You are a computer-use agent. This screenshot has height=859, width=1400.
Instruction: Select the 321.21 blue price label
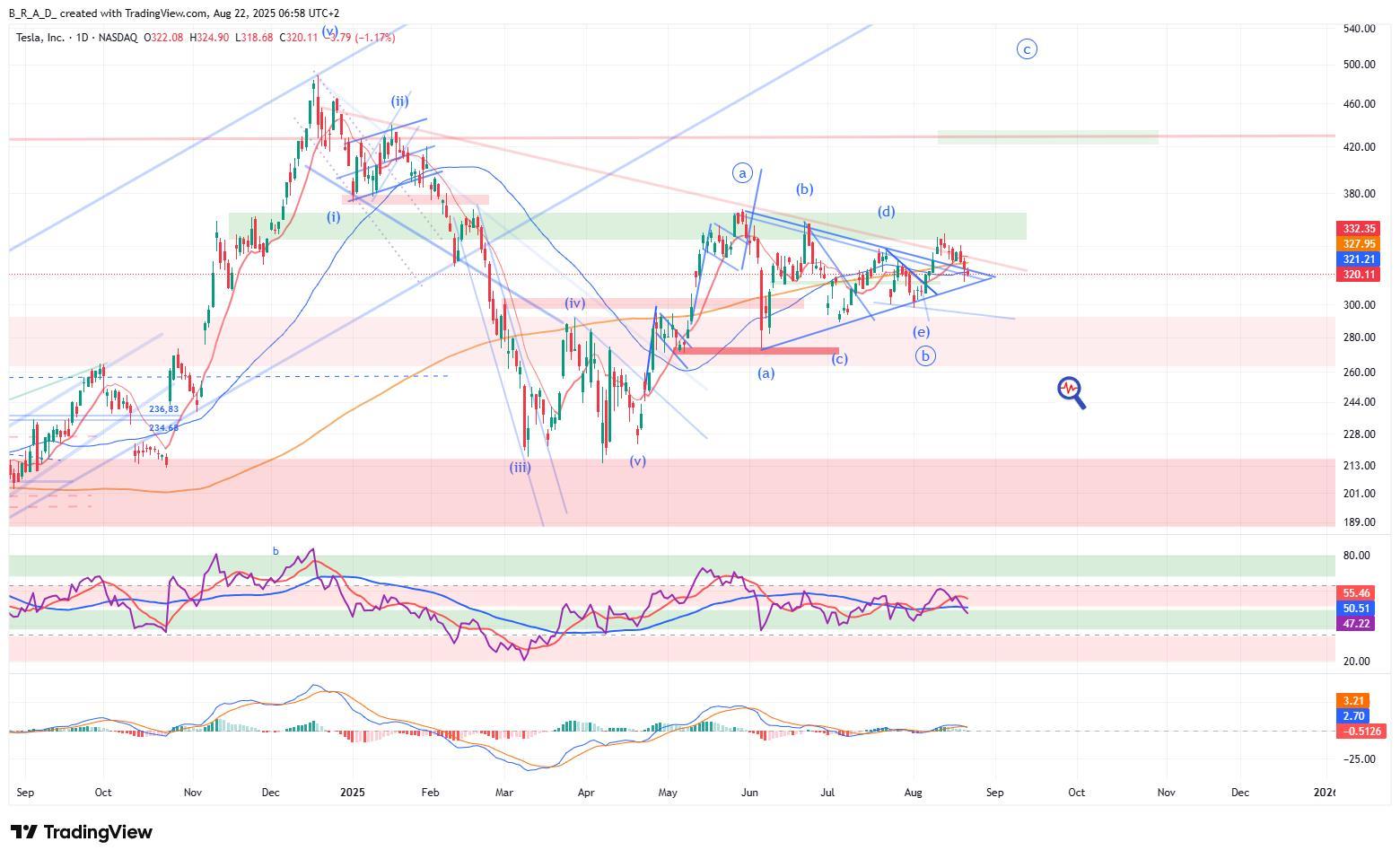[x=1359, y=259]
